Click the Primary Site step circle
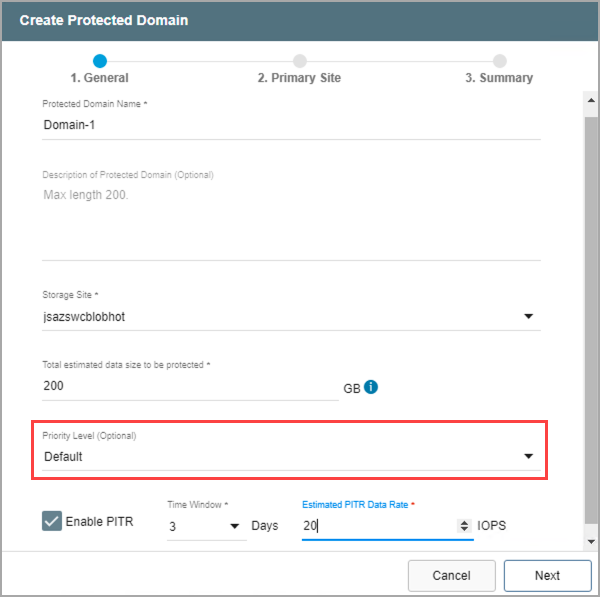The image size is (600, 597). click(300, 61)
